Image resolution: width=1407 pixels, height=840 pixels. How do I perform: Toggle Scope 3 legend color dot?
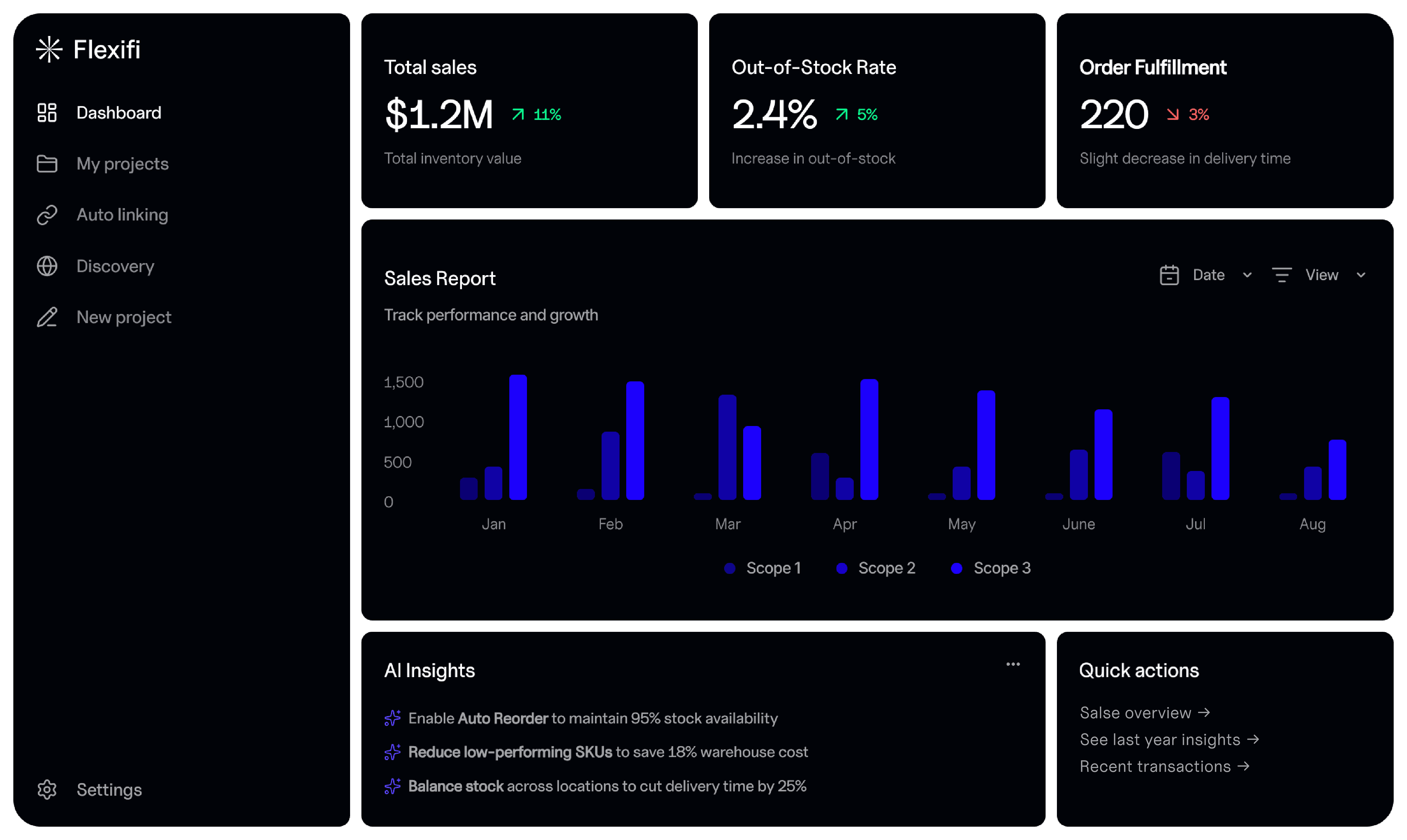pyautogui.click(x=956, y=568)
